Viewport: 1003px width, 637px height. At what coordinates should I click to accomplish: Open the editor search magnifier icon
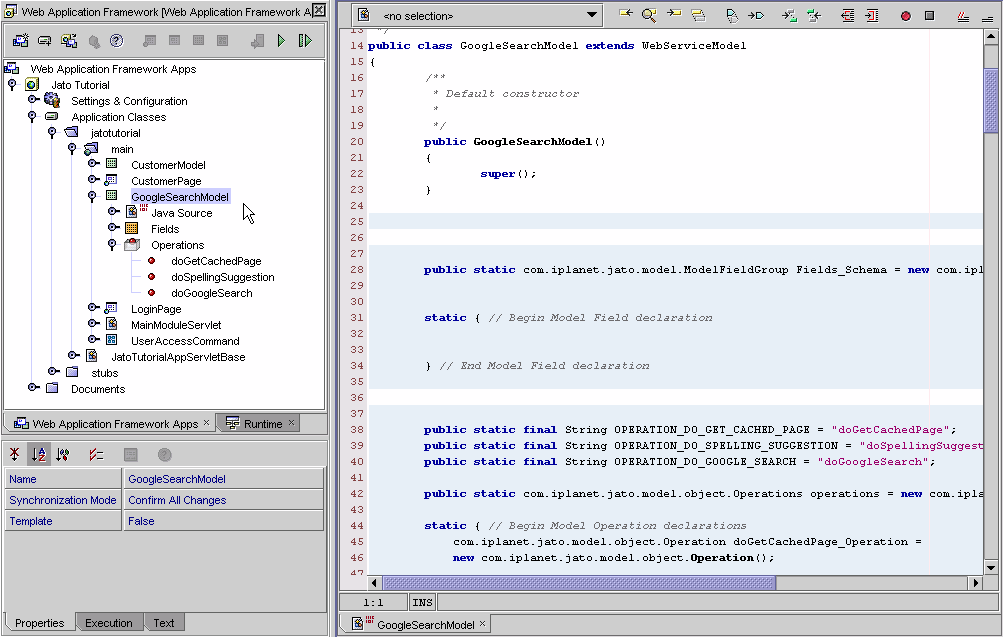[x=648, y=15]
